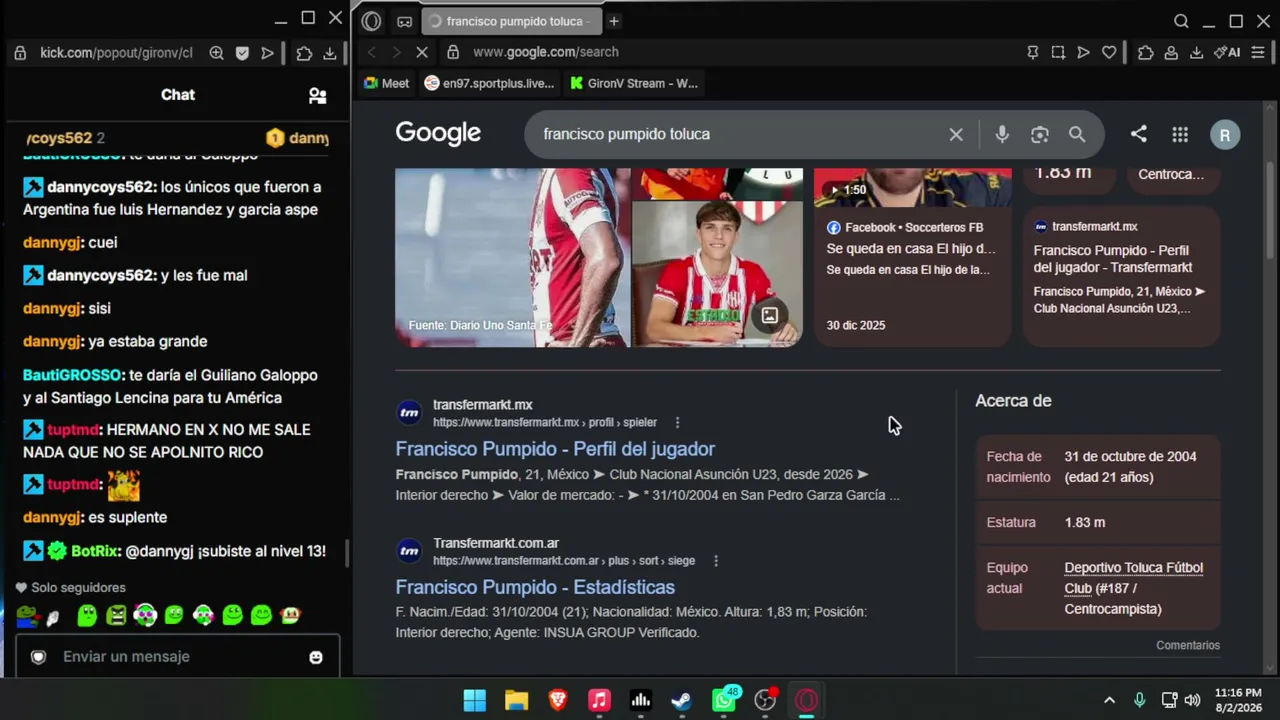Bookmark this page with the heart icon

click(1108, 52)
